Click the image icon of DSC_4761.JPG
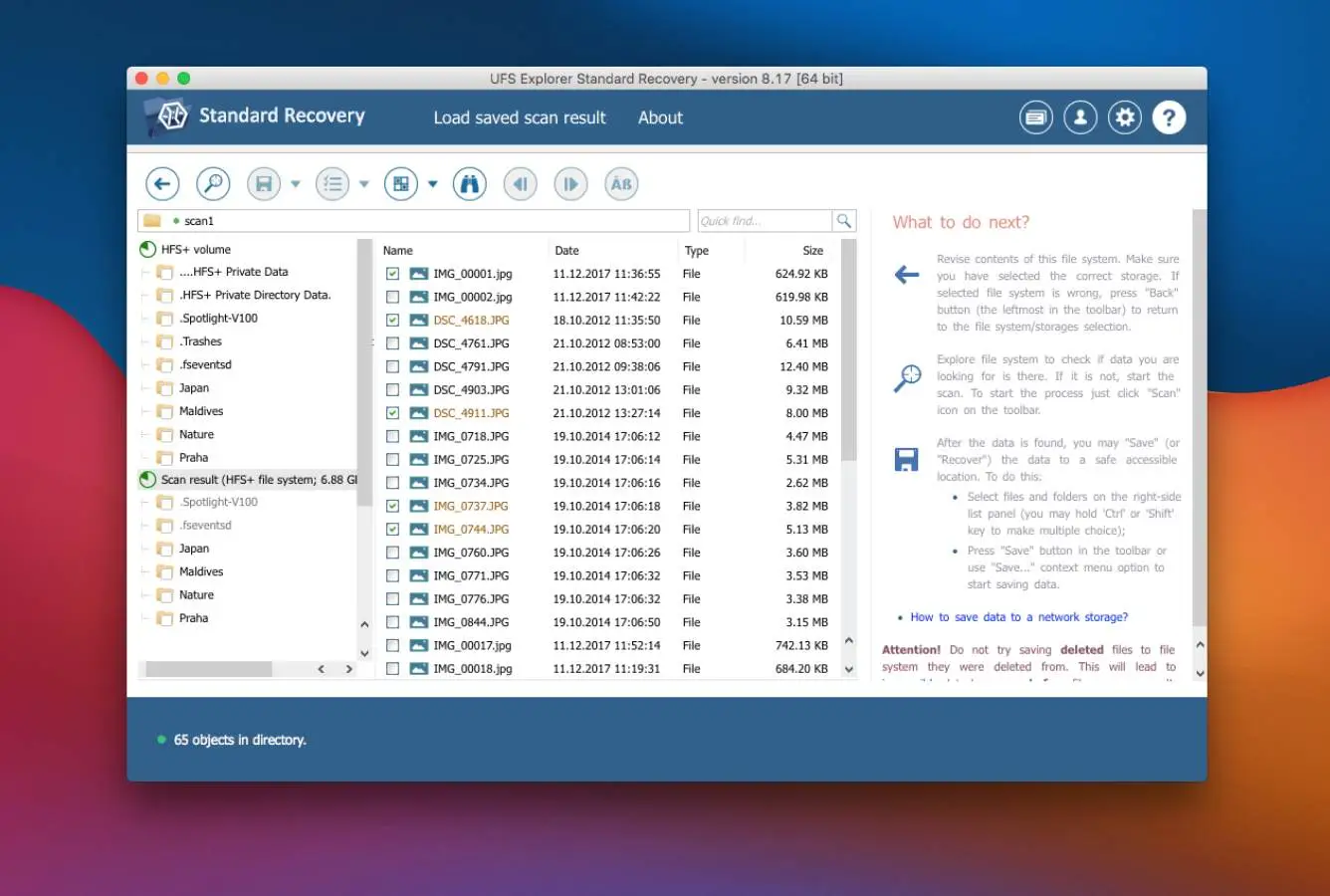Viewport: 1330px width, 896px height. click(419, 343)
